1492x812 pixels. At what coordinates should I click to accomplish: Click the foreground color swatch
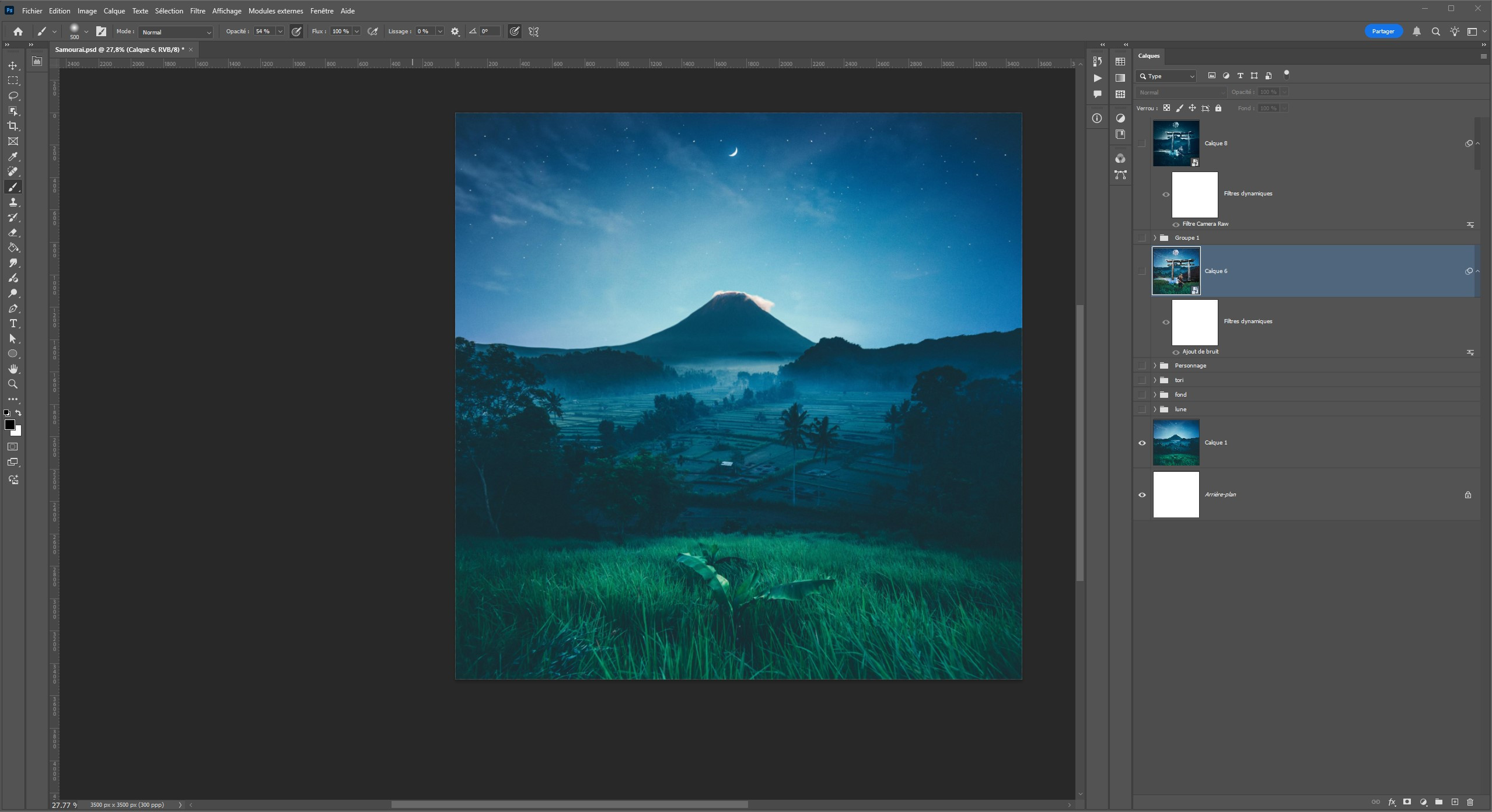click(9, 425)
